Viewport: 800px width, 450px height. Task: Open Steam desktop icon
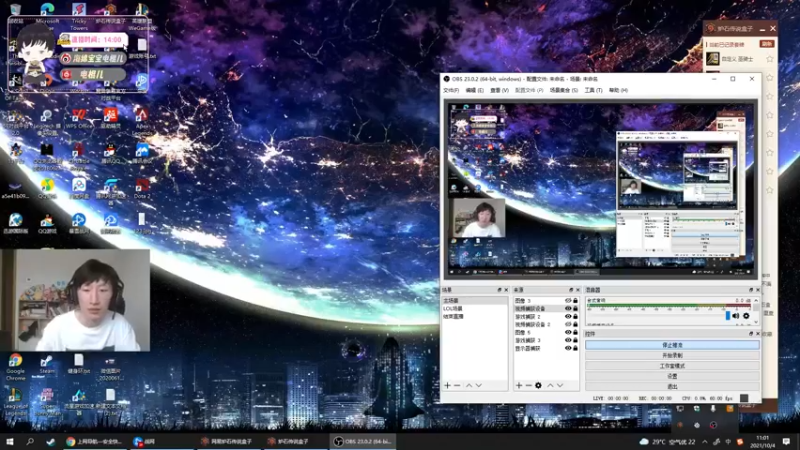tap(47, 365)
